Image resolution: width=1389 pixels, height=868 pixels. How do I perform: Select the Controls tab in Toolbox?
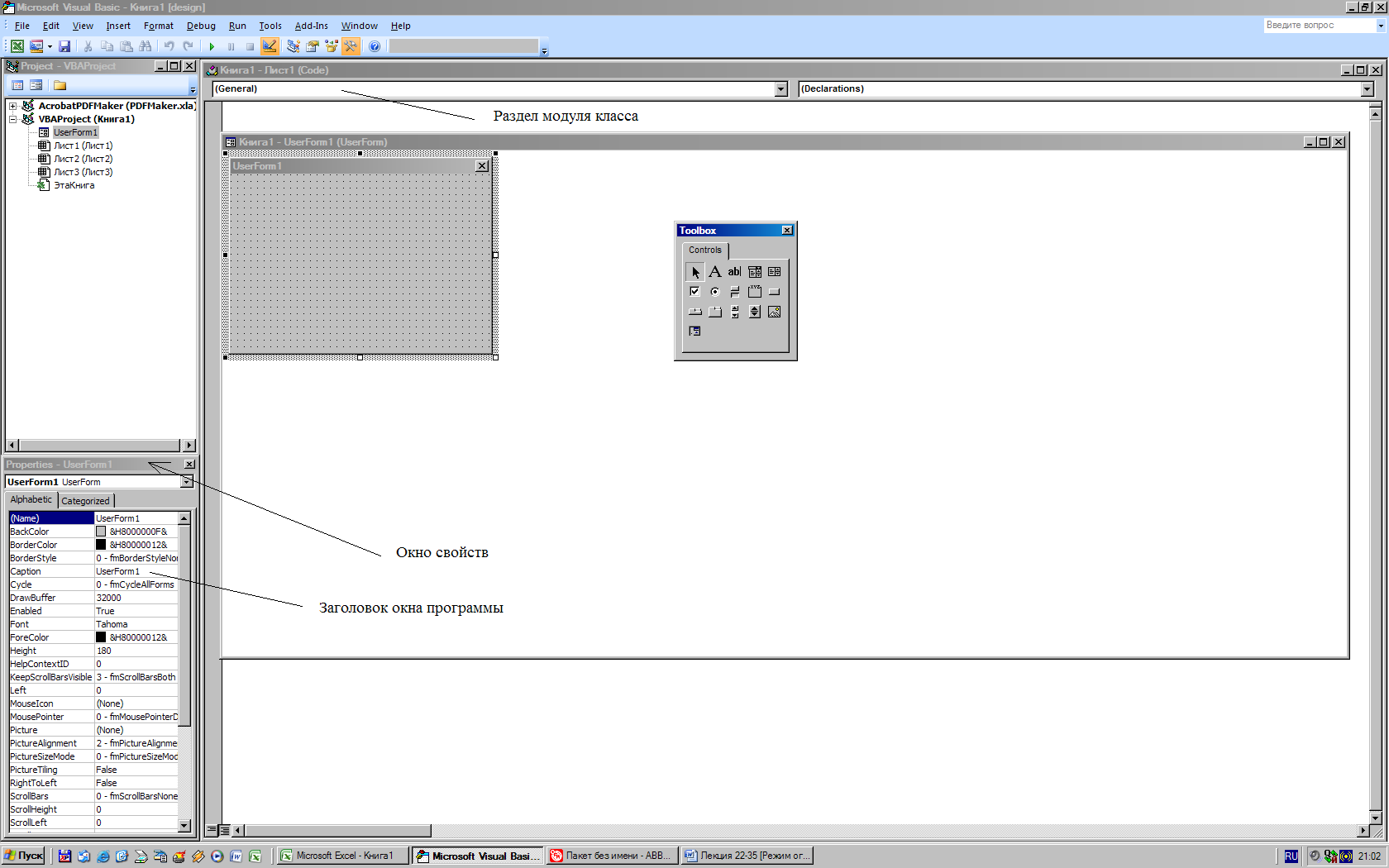(705, 250)
